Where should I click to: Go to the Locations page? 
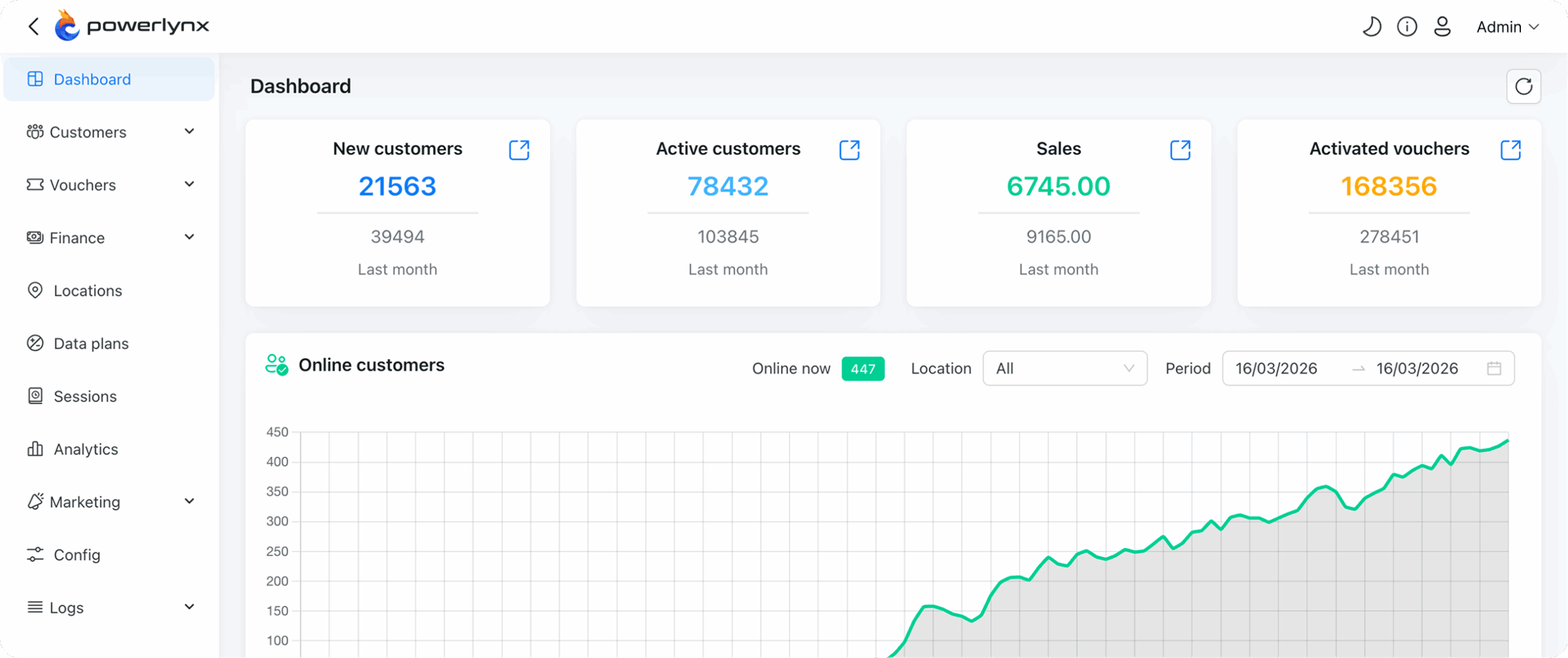click(88, 291)
